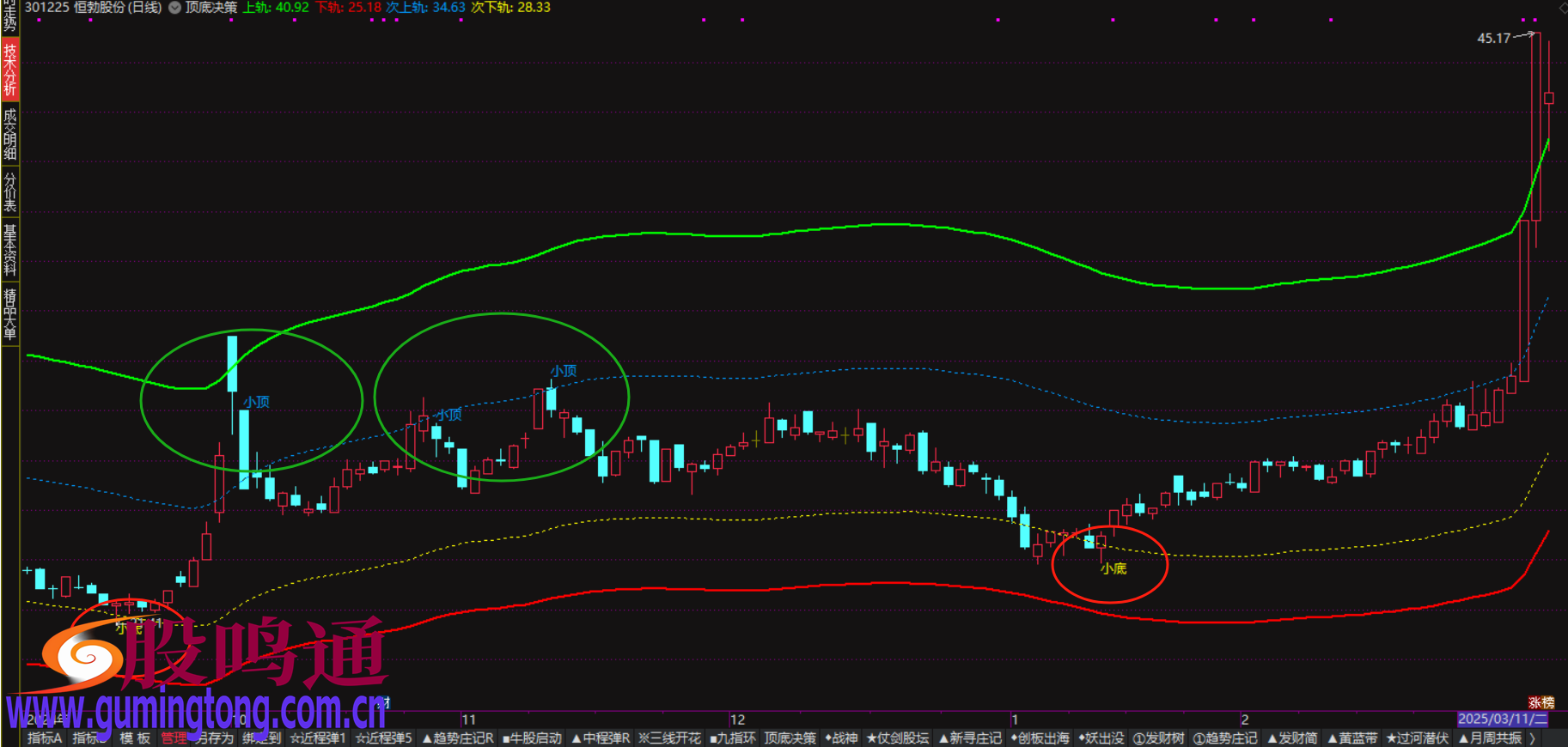Apply ■牛股启动 indicator
The width and height of the screenshot is (1568, 747).
click(x=532, y=738)
